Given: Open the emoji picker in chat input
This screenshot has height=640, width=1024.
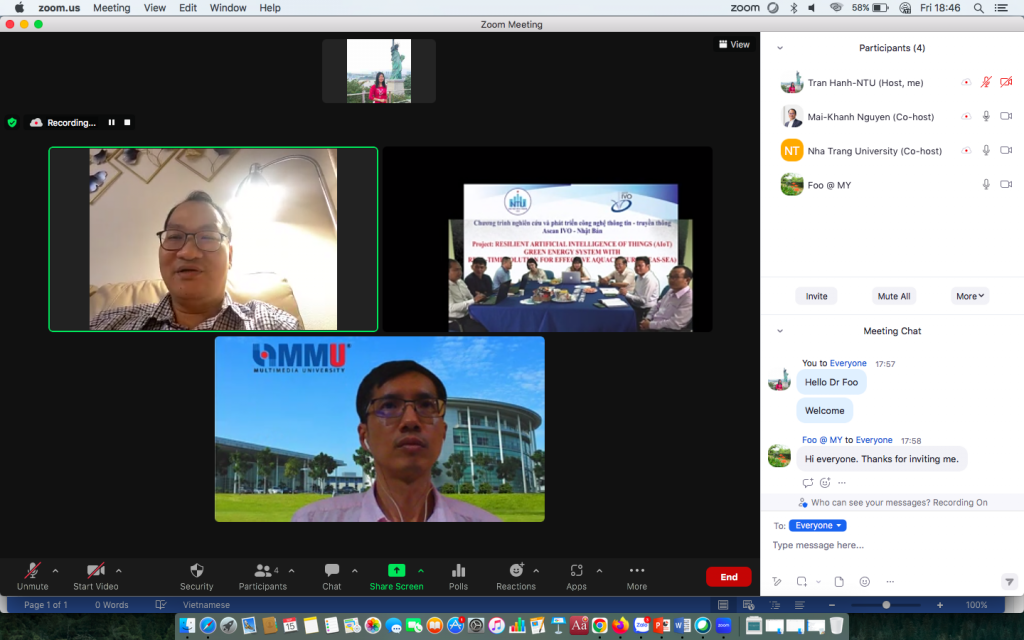Looking at the screenshot, I should click(x=865, y=581).
